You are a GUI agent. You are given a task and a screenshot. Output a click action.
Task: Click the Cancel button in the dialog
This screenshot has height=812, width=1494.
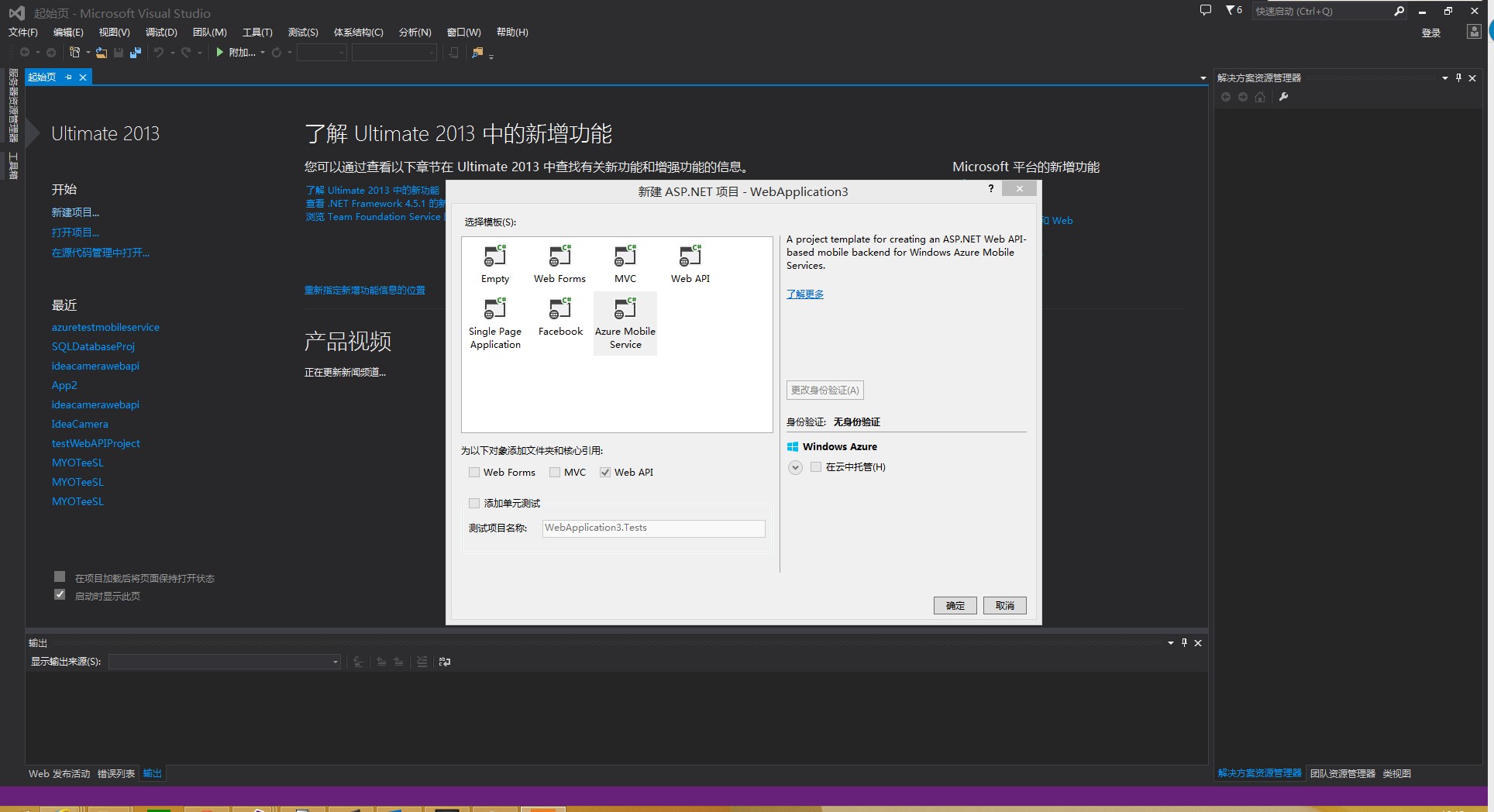pos(1005,606)
